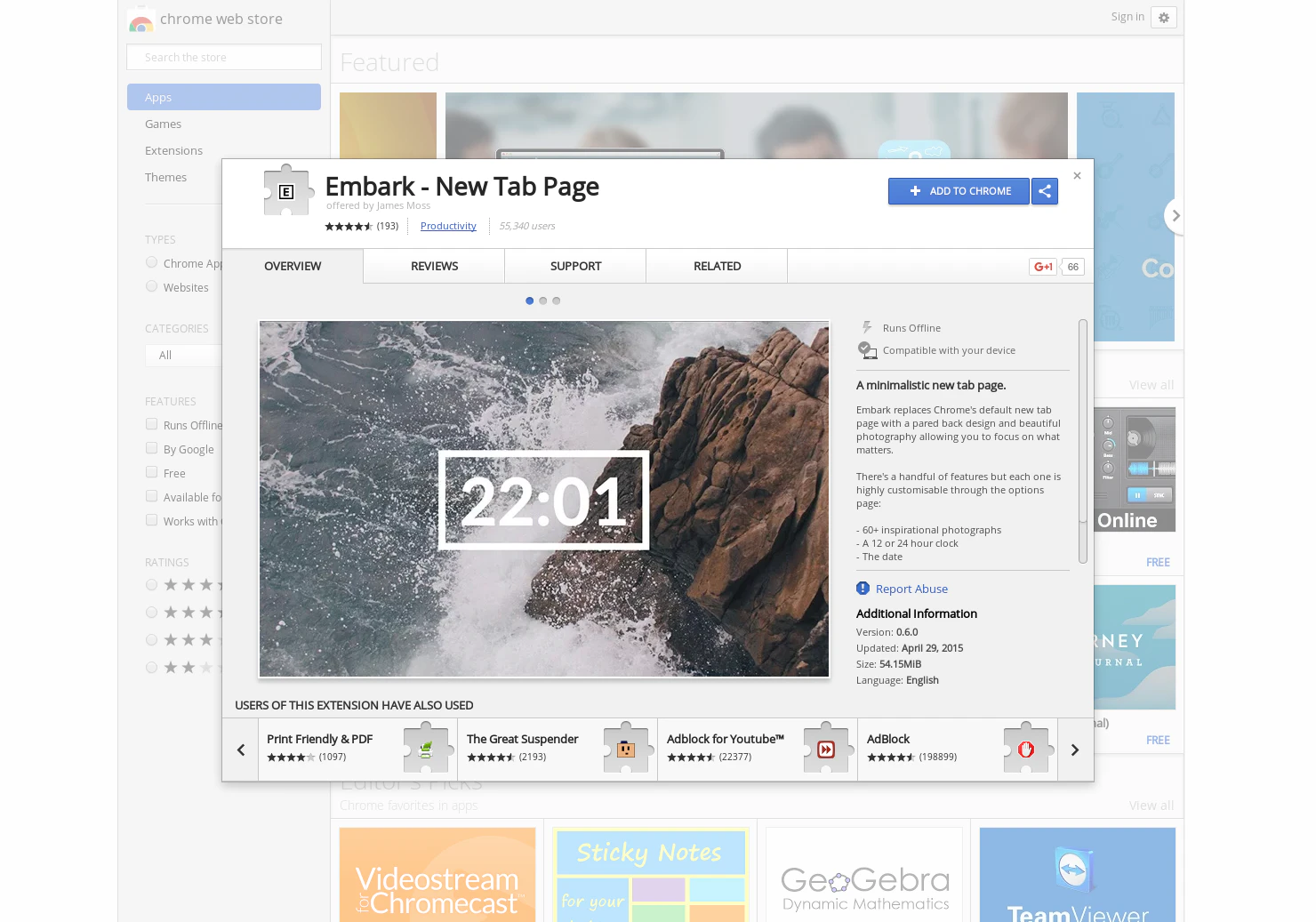Click Sign in link

click(1127, 17)
